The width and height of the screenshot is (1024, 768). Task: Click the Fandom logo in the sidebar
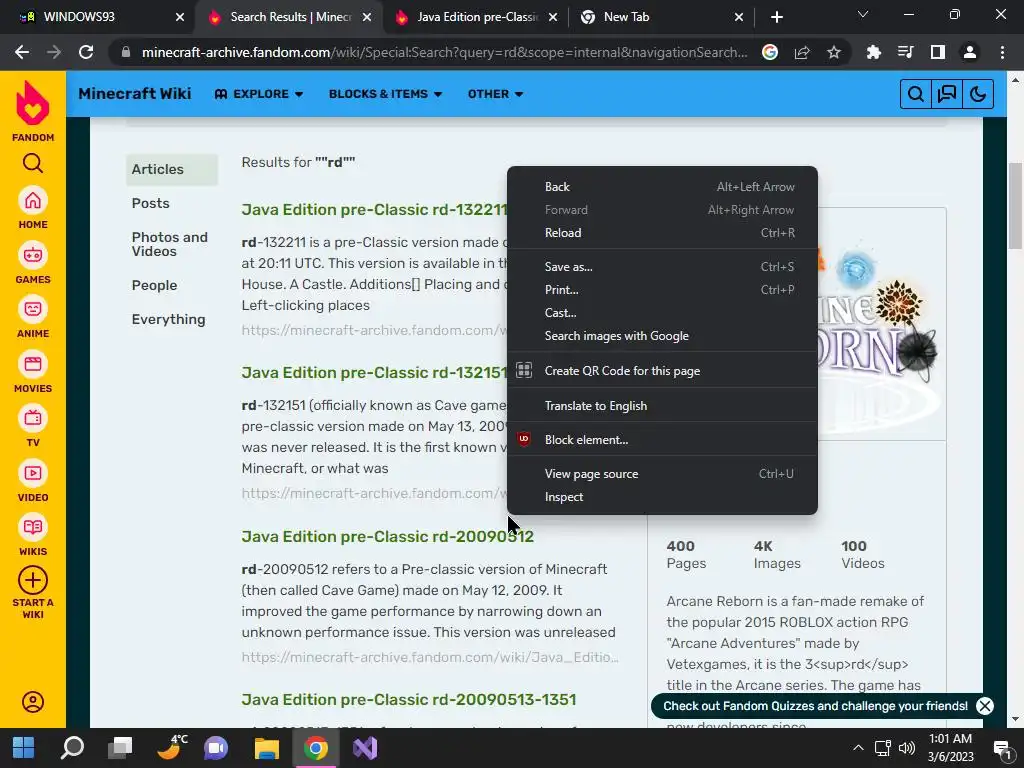point(33,111)
